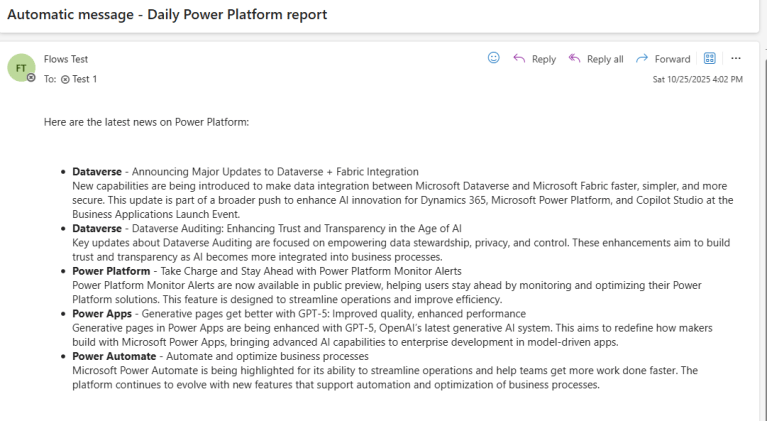
Task: Select recipient Test 1
Action: [85, 79]
